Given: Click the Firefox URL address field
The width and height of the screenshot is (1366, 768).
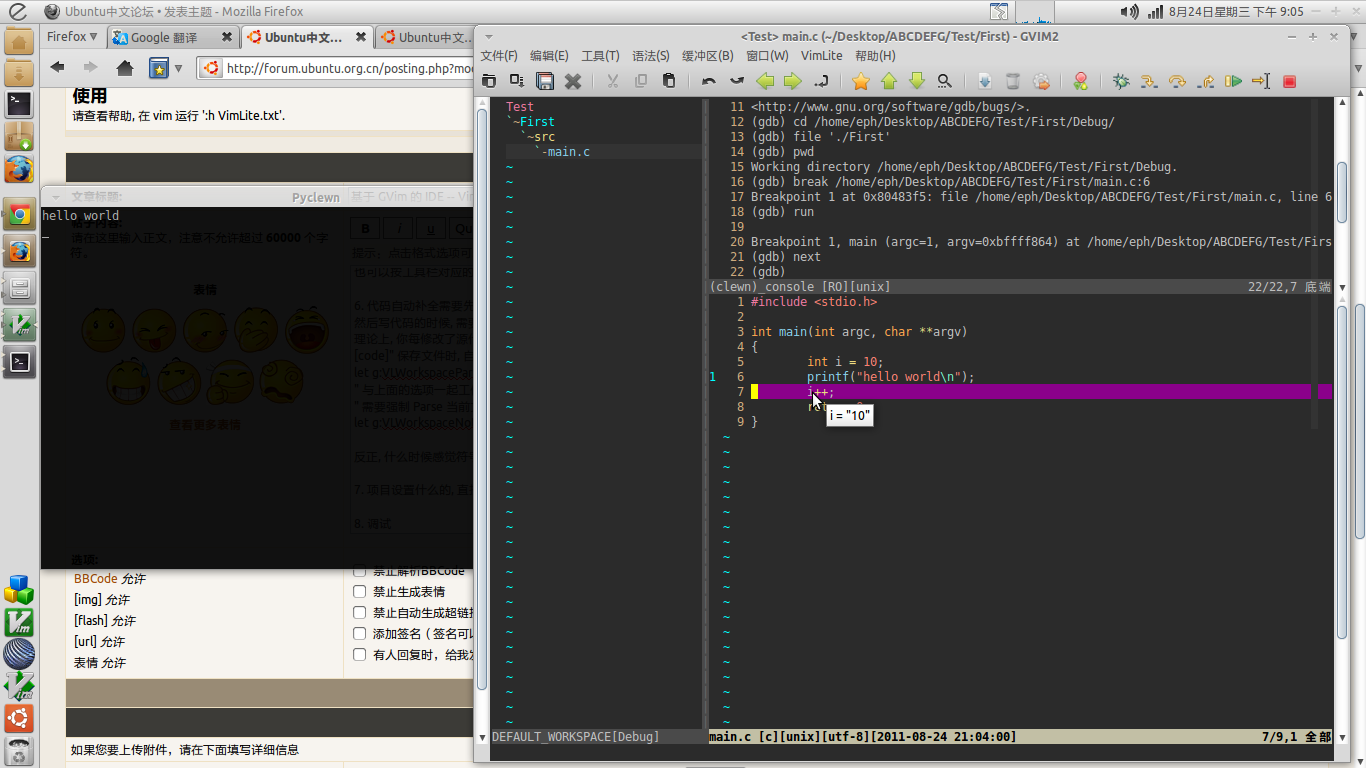Looking at the screenshot, I should (x=350, y=68).
